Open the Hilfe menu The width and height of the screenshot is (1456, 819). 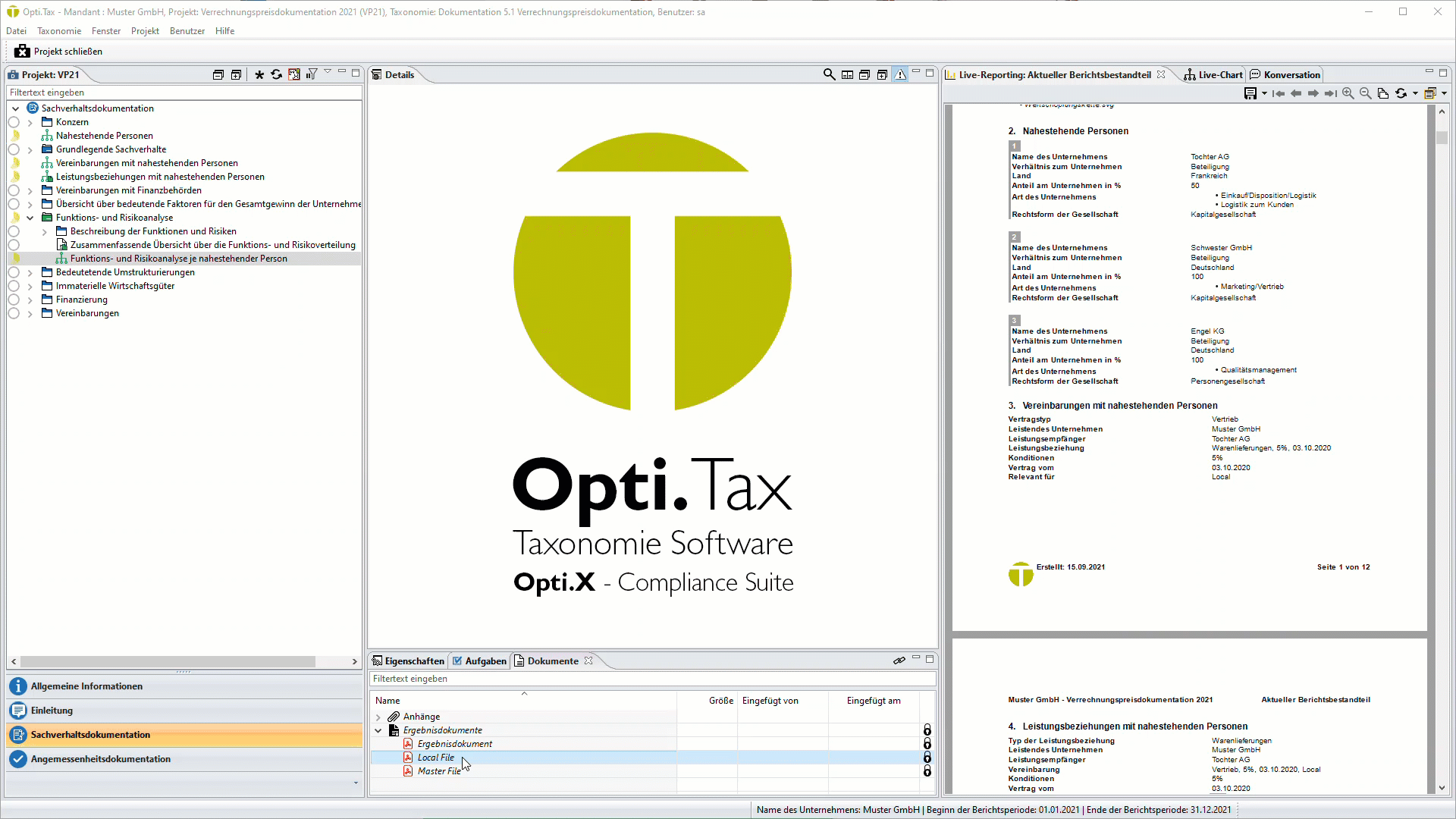click(x=224, y=31)
